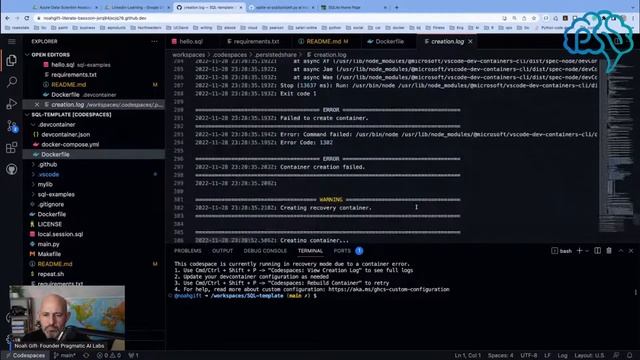The height and width of the screenshot is (360, 640).
Task: Open a new browser tab
Action: 396,7
